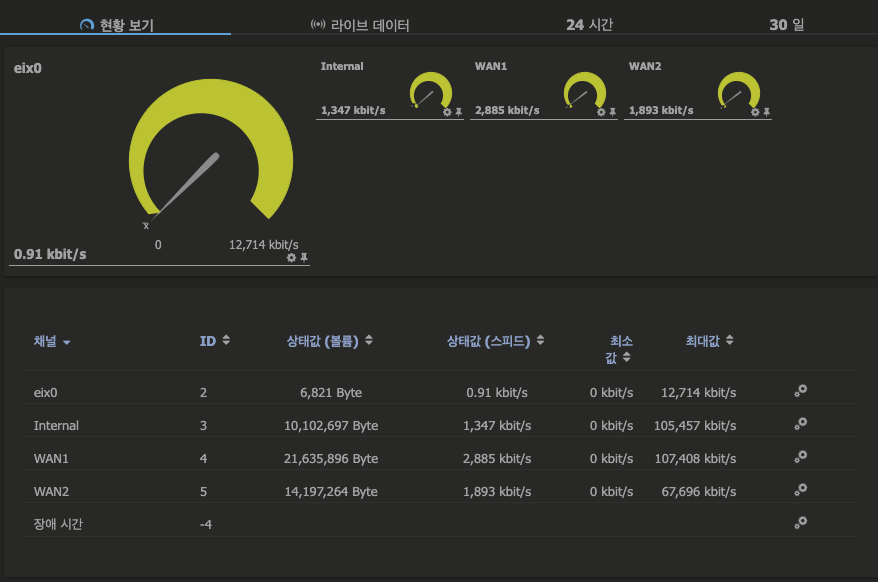
Task: Open channel settings for WAN2 row
Action: pos(801,490)
